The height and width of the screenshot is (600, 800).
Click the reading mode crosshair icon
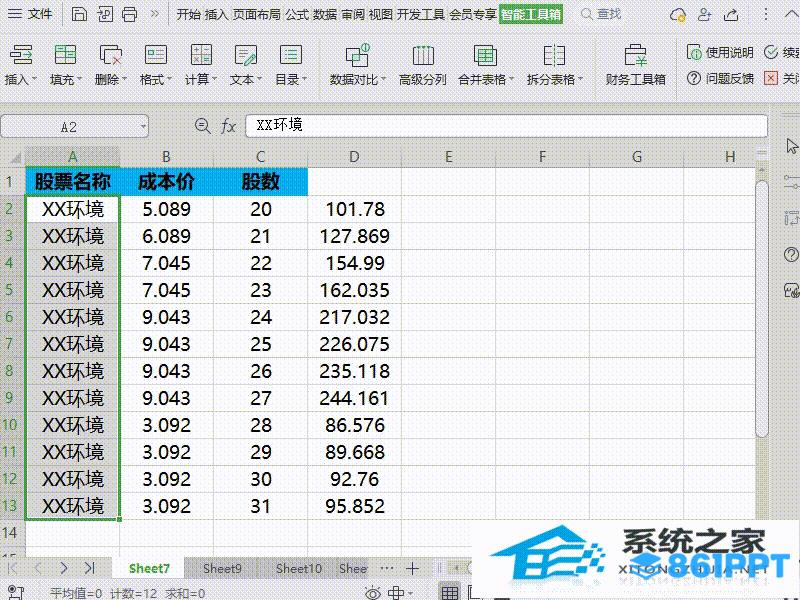click(396, 593)
